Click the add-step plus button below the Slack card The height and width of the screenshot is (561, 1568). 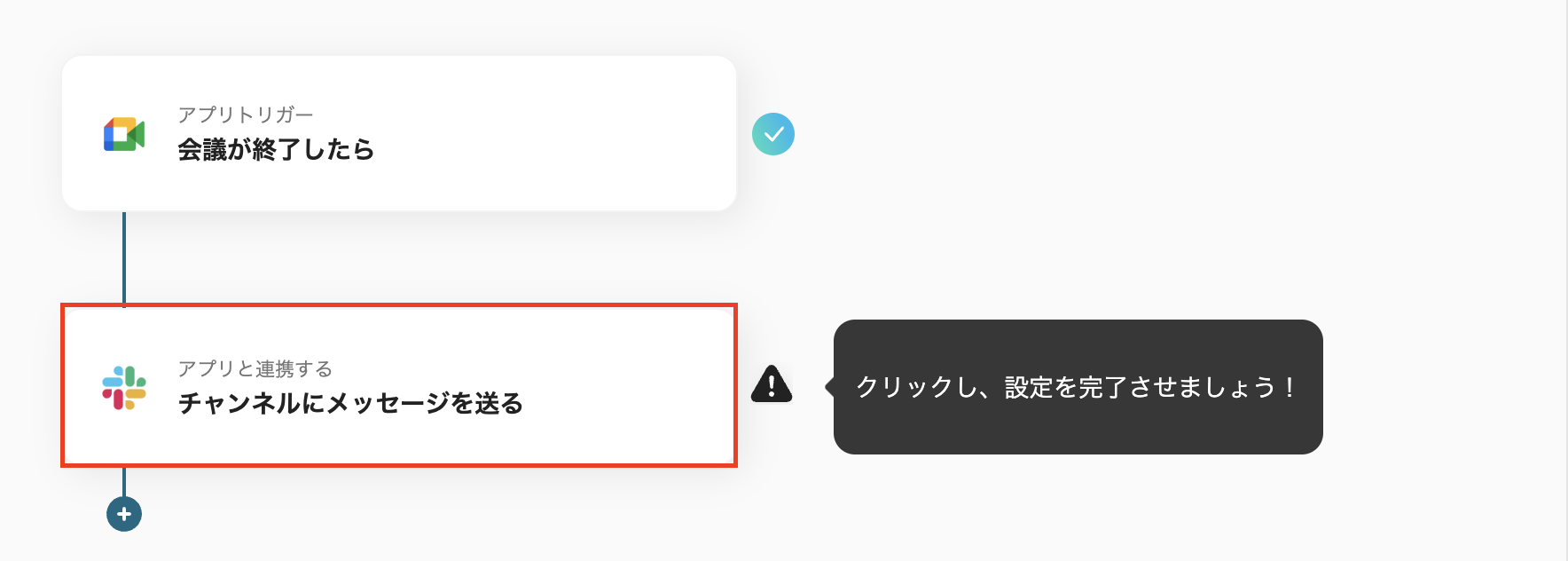point(123,513)
